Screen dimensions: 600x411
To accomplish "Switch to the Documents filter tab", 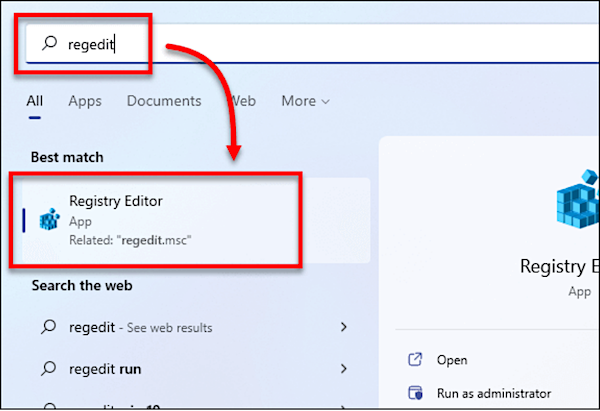I will 164,101.
